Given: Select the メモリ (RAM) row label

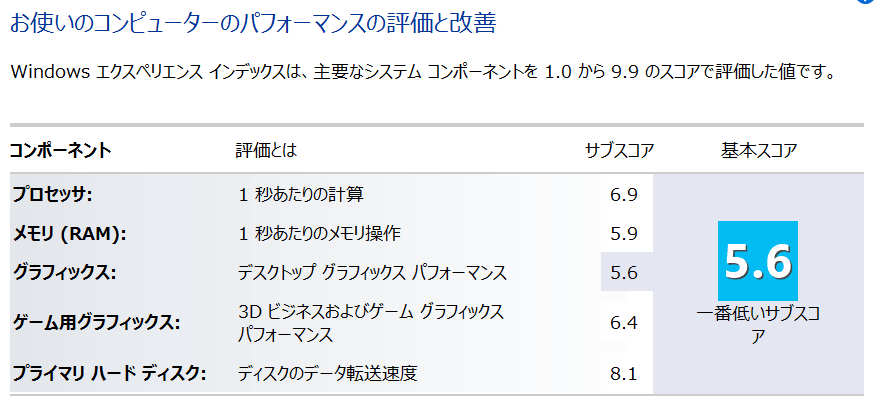Looking at the screenshot, I should click(x=69, y=233).
